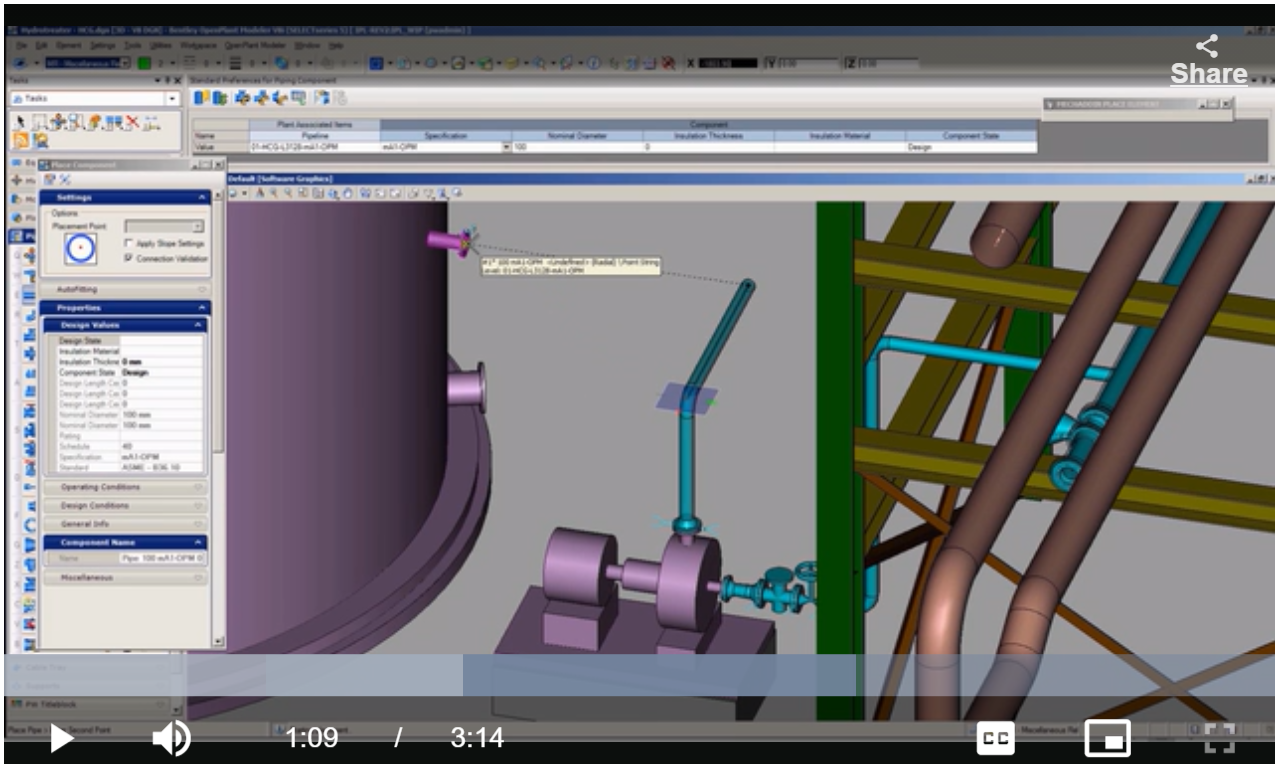This screenshot has height=773, width=1280.
Task: Click second icon in Place Component dialog
Action: 64,179
